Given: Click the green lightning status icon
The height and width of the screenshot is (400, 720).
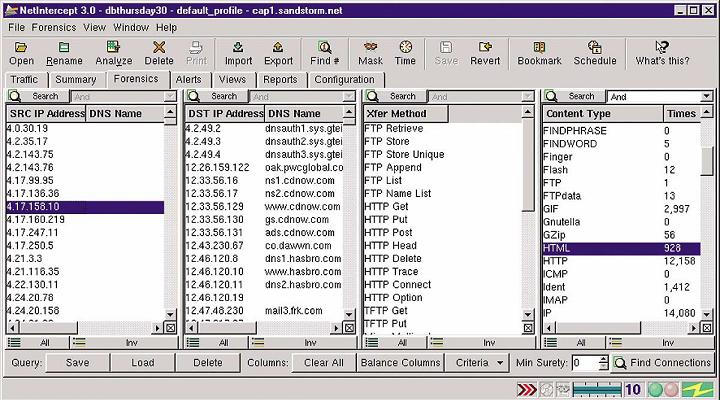Looking at the screenshot, I should (x=698, y=390).
